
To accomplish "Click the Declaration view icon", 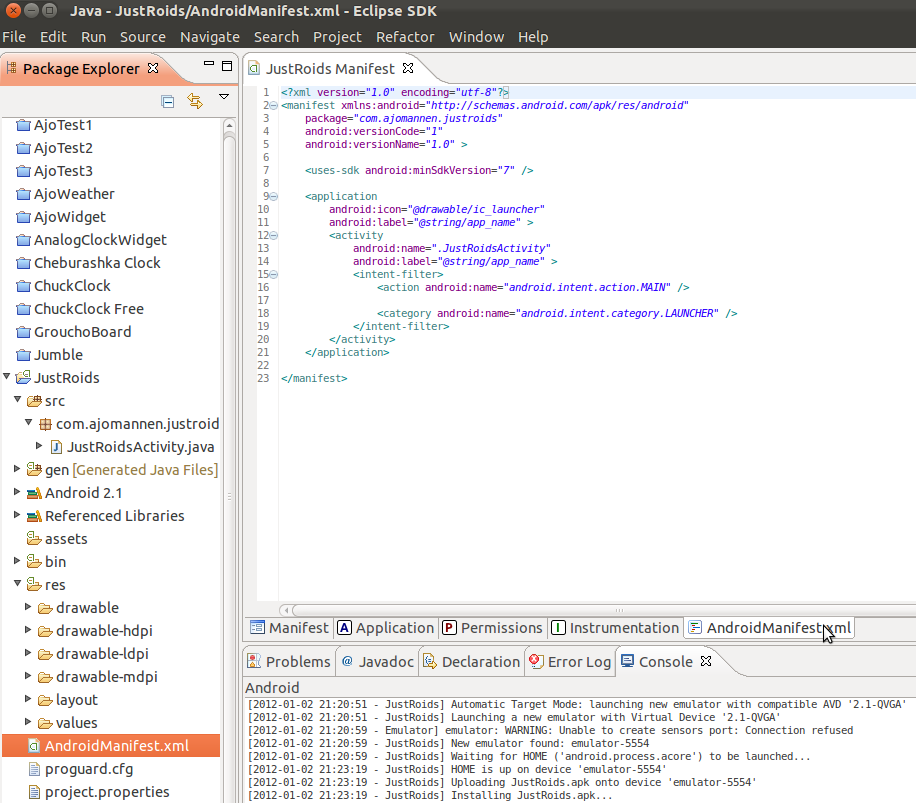I will [430, 661].
